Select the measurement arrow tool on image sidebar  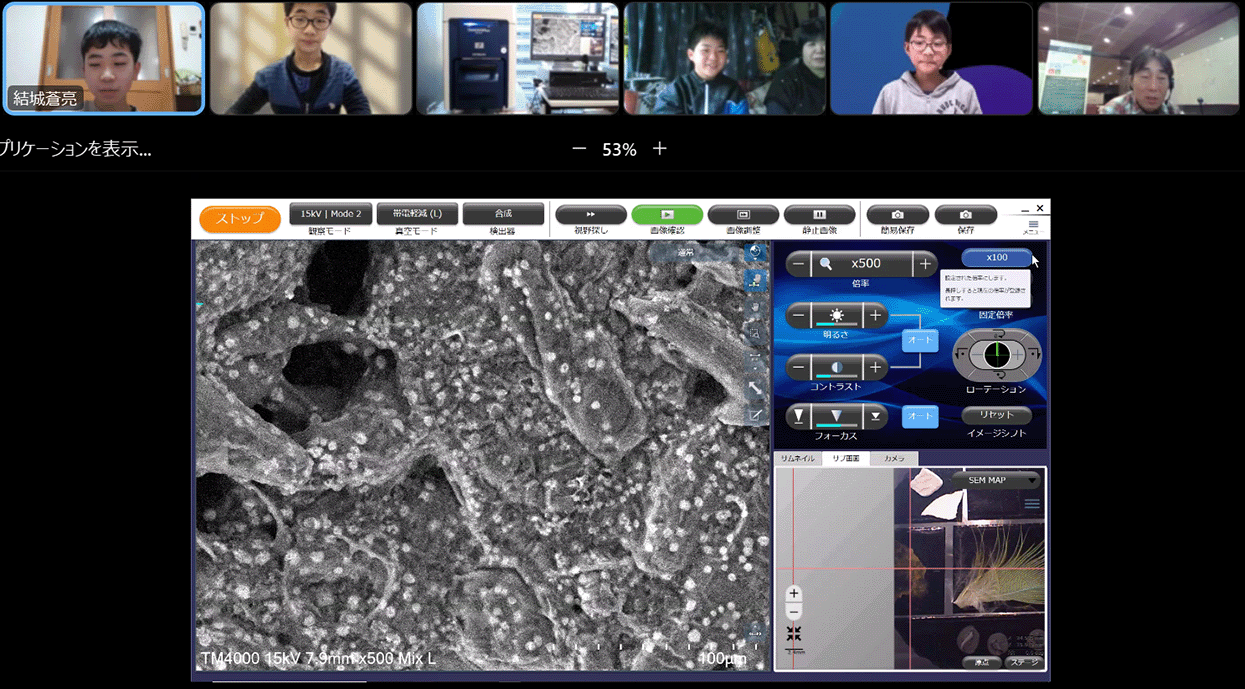coord(755,387)
